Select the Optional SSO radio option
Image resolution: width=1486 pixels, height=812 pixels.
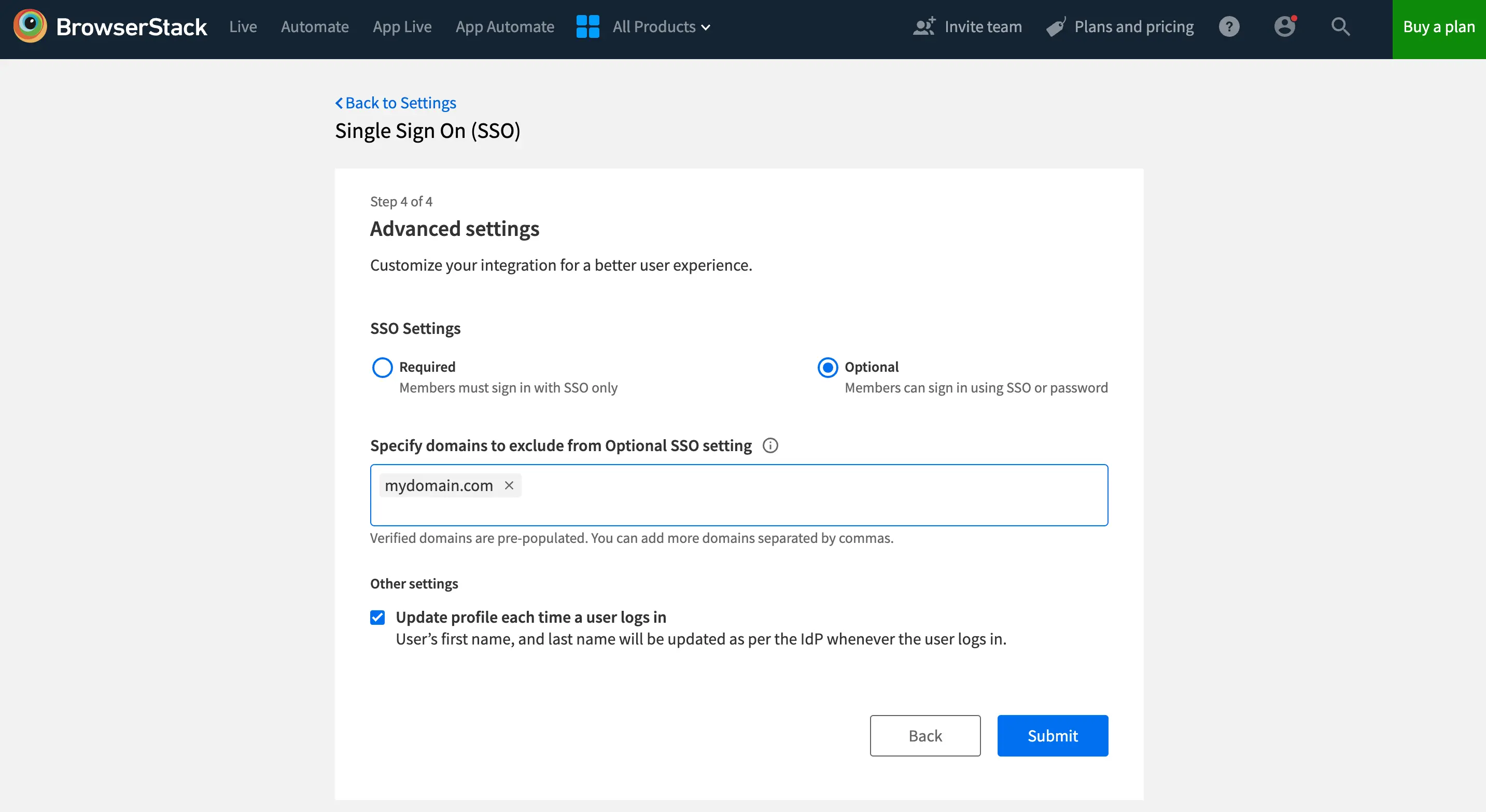pos(827,367)
